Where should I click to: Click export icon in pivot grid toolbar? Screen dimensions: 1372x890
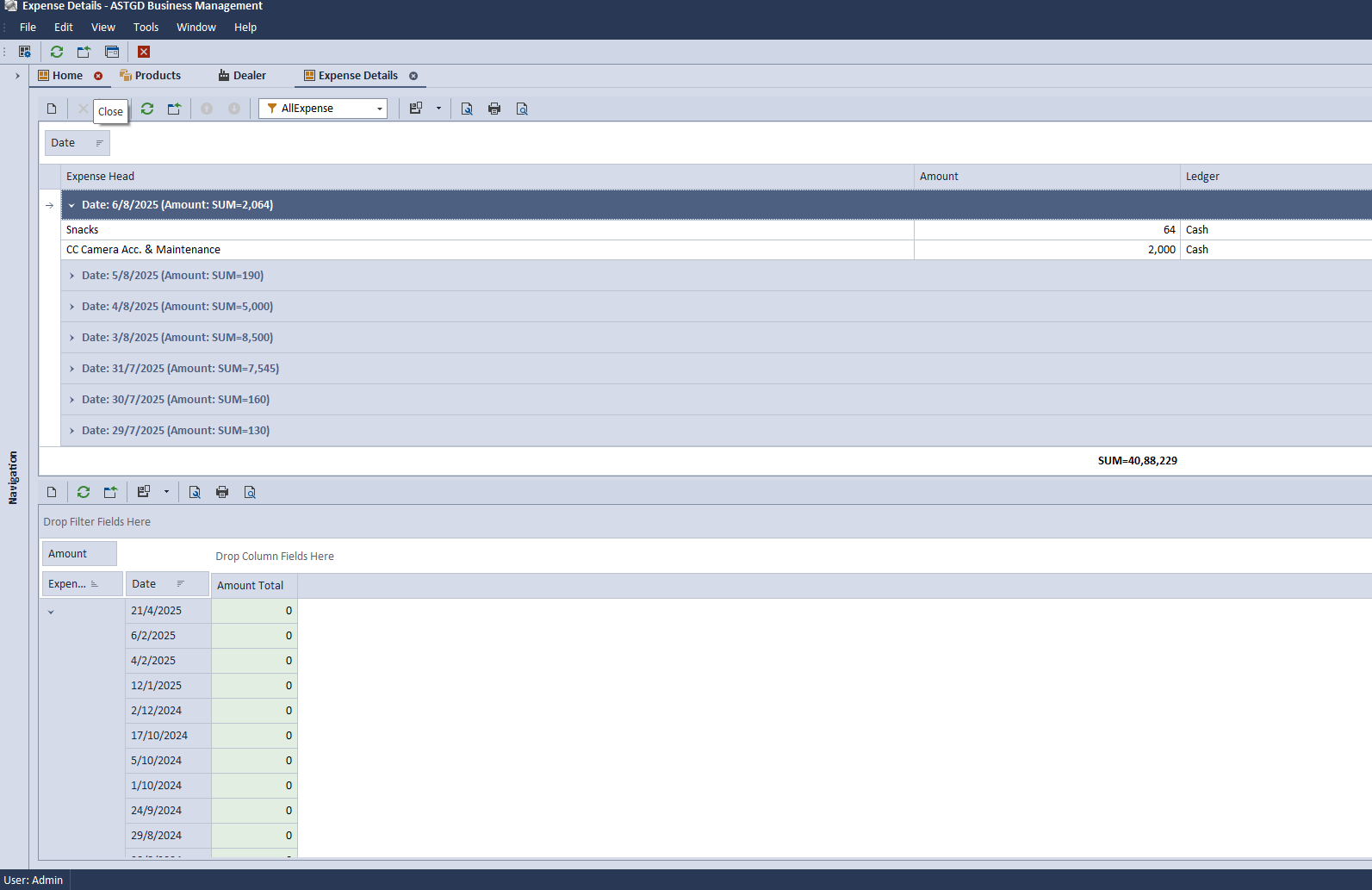[x=110, y=492]
